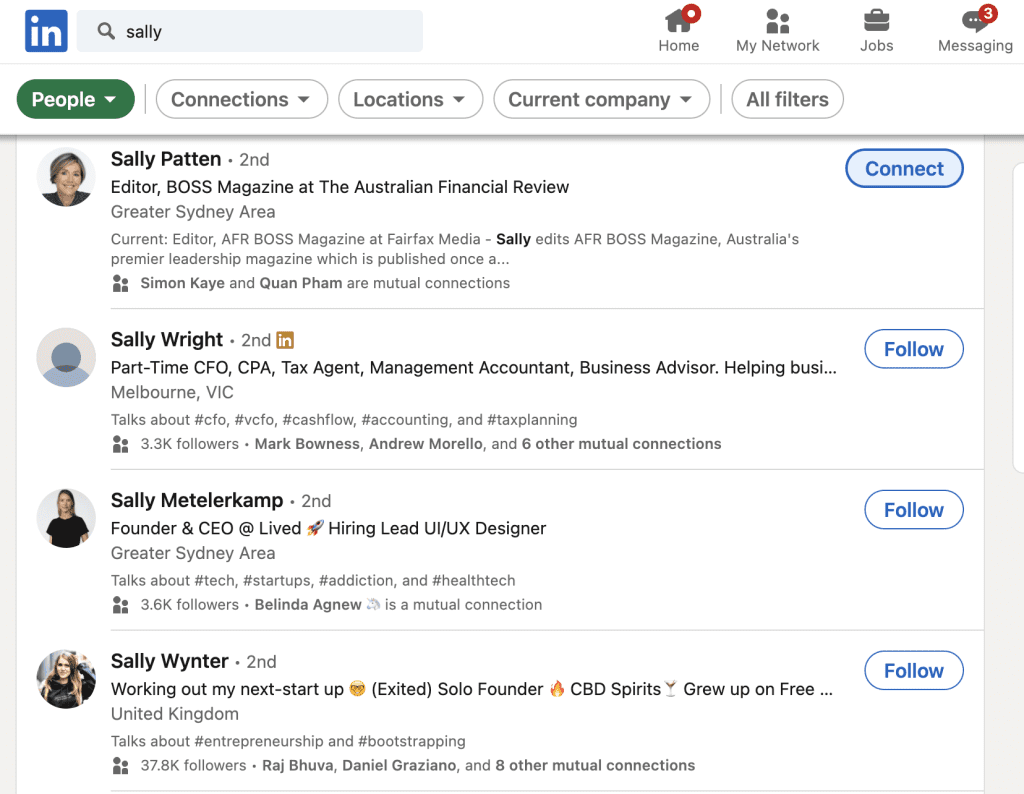
Task: Click Andrew Morello mutual connection
Action: click(426, 444)
